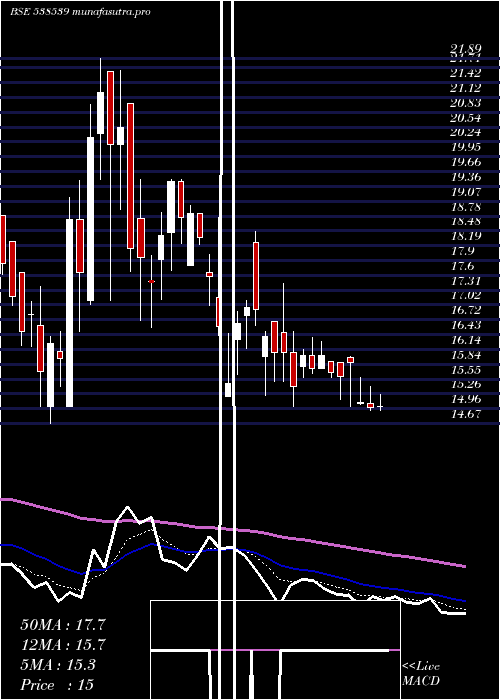Click the 20.83 price level label
The image size is (500, 700).
click(x=466, y=103)
